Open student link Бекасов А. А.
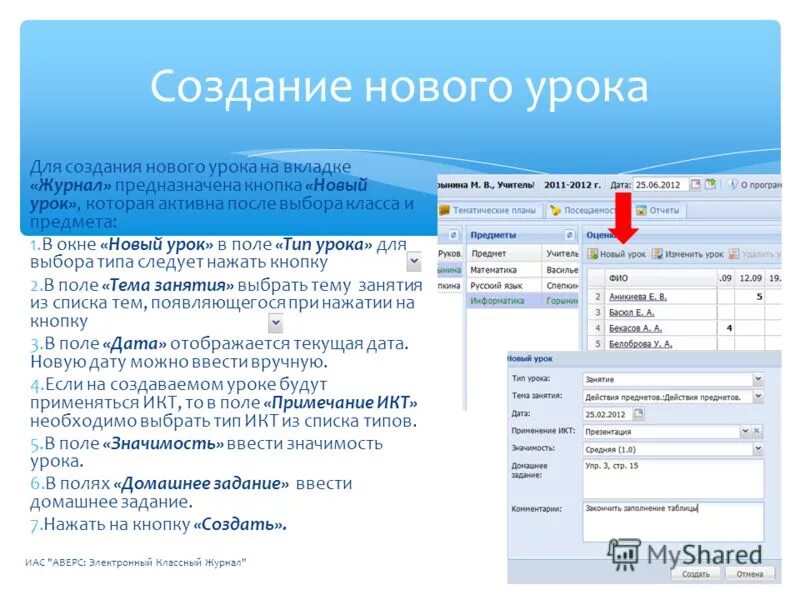800x600 pixels. [635, 328]
